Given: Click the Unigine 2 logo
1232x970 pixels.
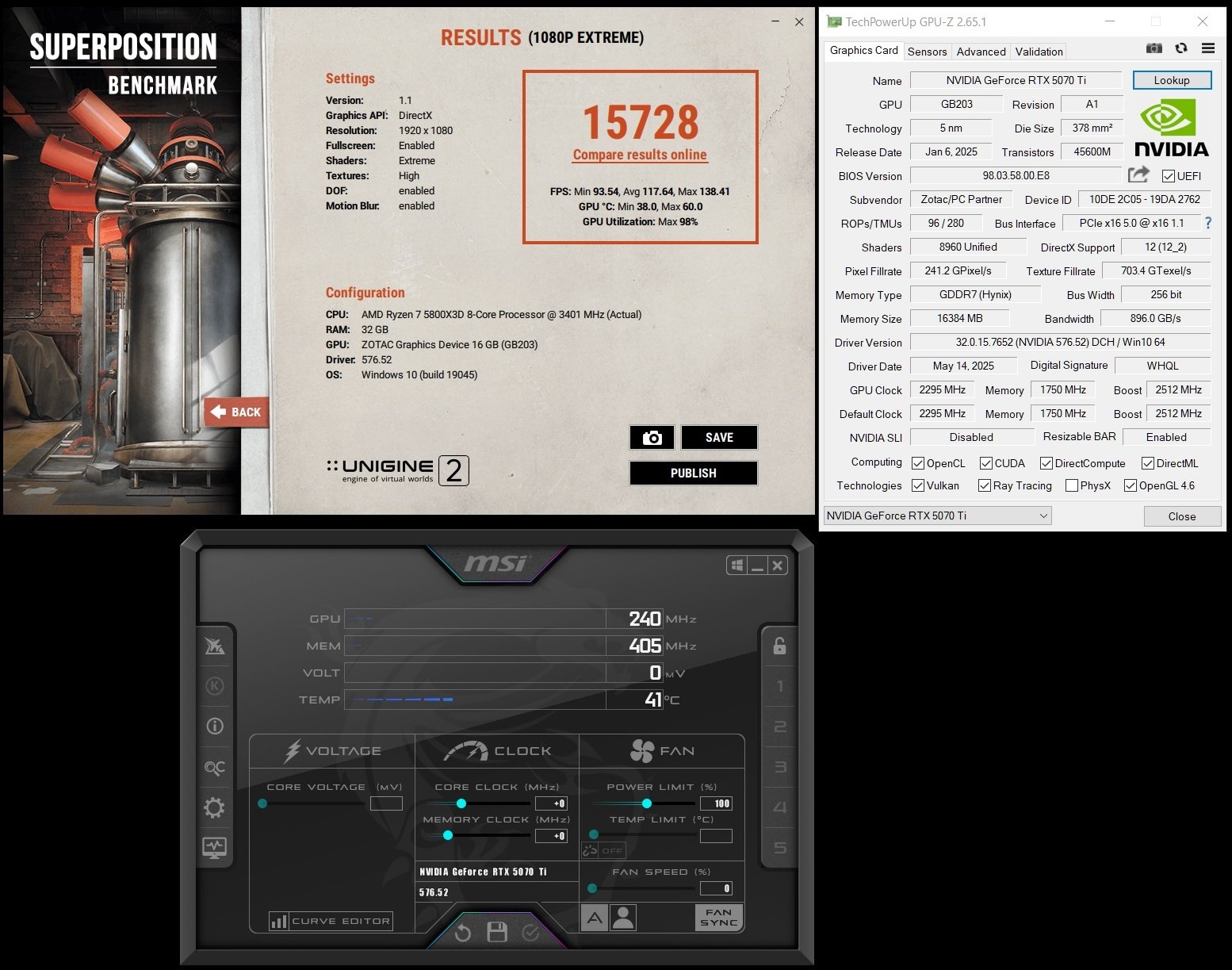Looking at the screenshot, I should pyautogui.click(x=397, y=470).
